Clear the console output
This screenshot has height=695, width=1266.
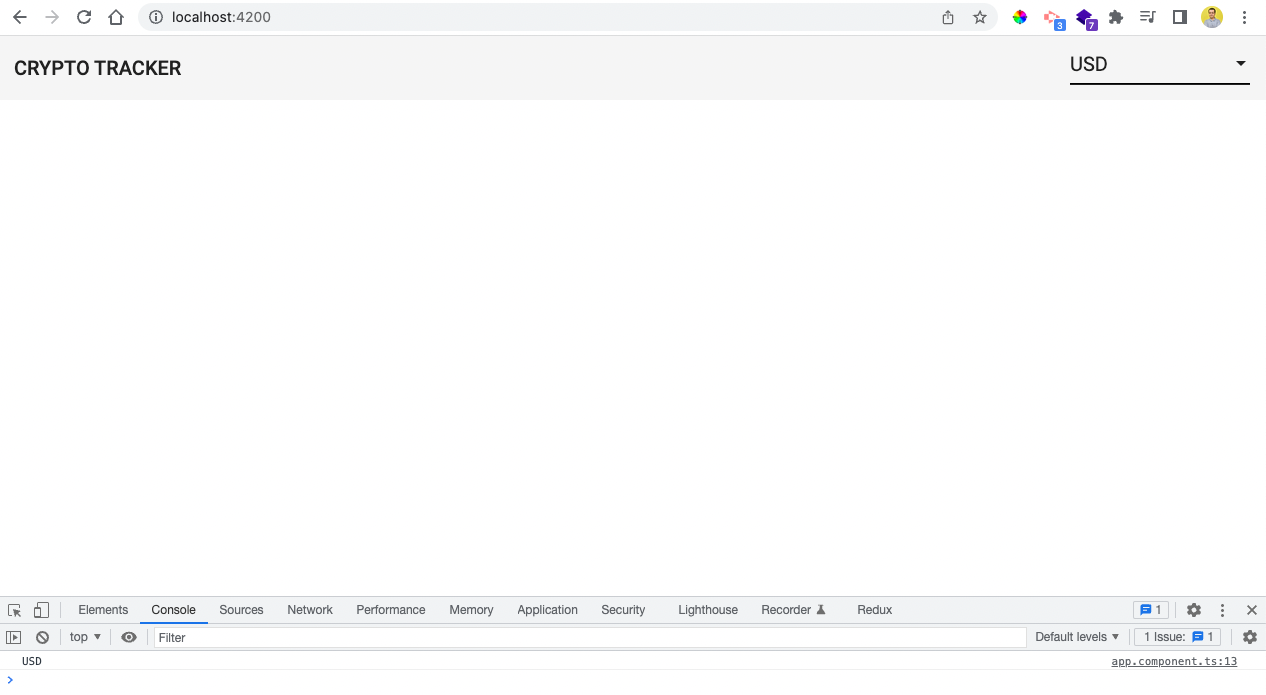42,637
